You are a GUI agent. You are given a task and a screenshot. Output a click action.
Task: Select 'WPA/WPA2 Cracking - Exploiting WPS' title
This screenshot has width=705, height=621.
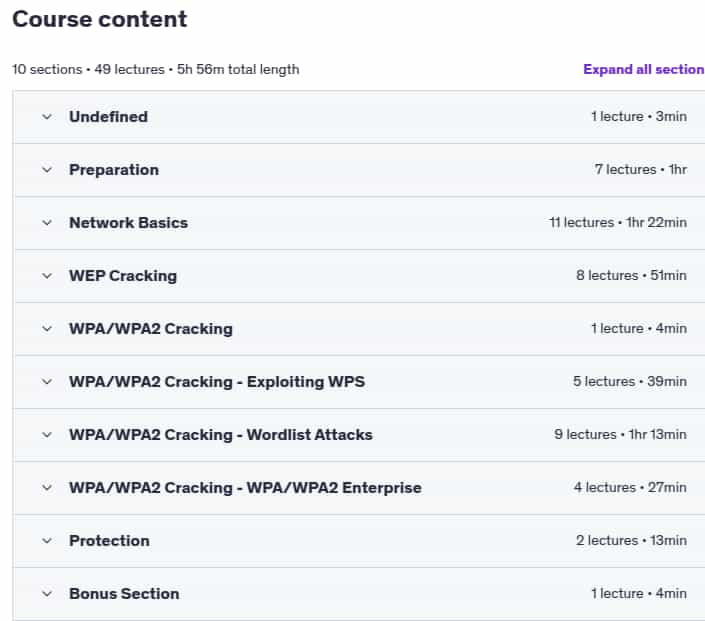pyautogui.click(x=217, y=382)
